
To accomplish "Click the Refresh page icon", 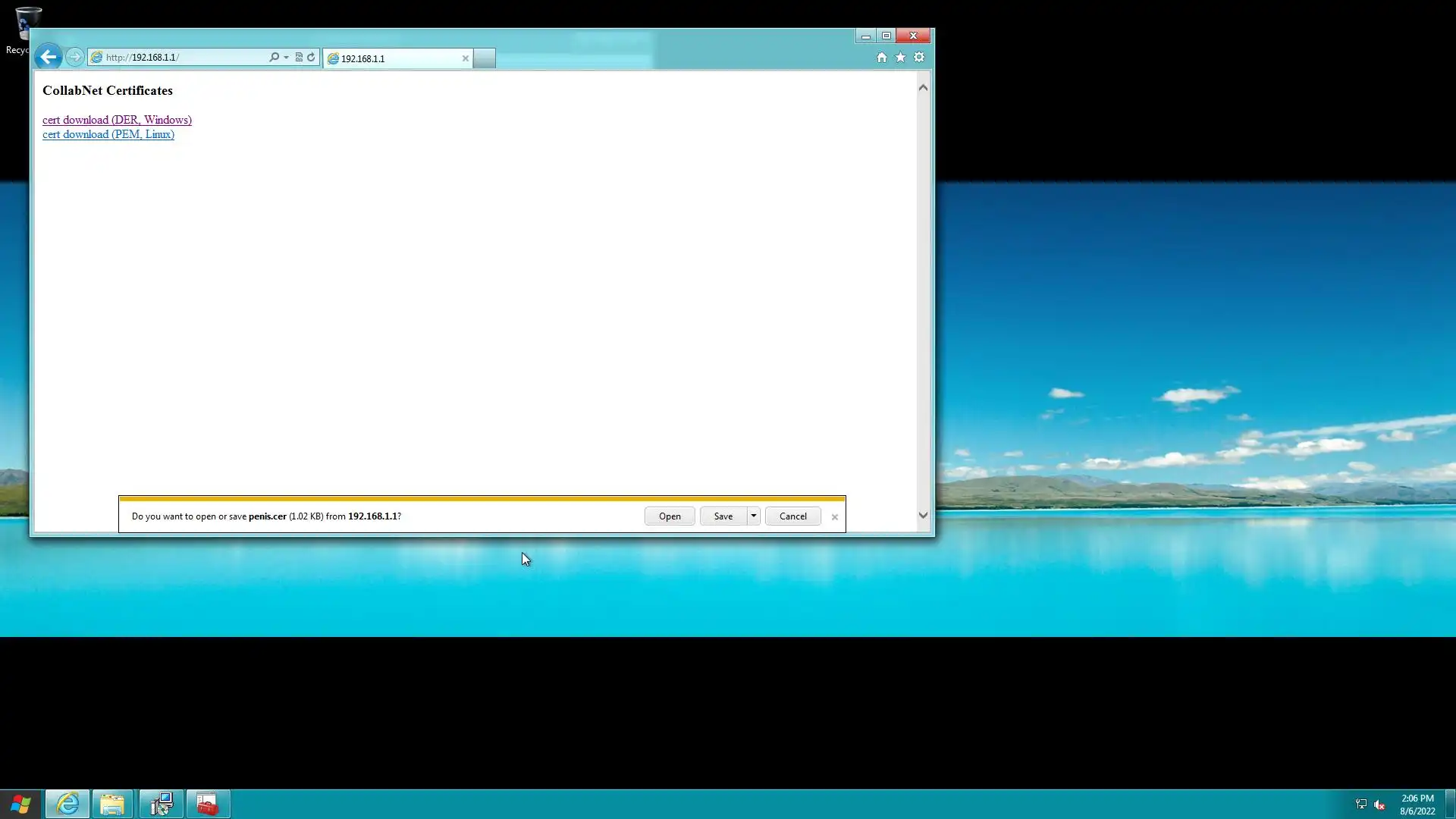I will click(311, 58).
